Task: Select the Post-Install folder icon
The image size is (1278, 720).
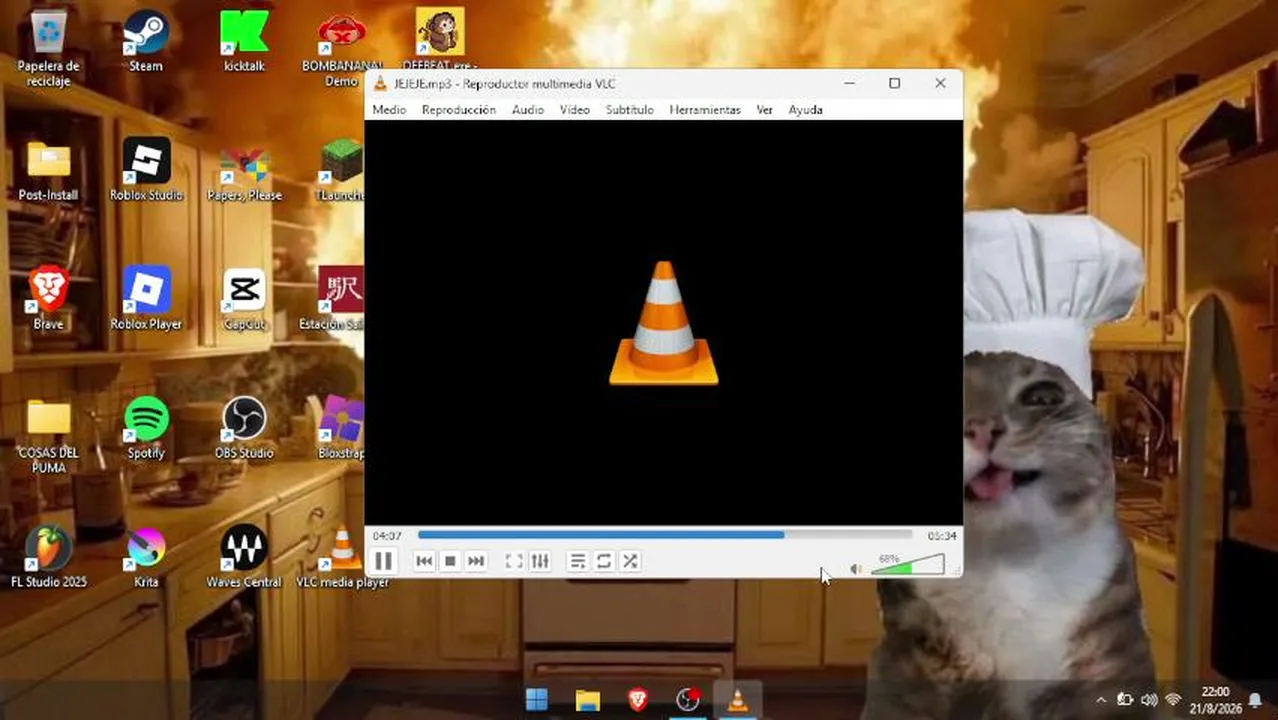Action: click(48, 171)
